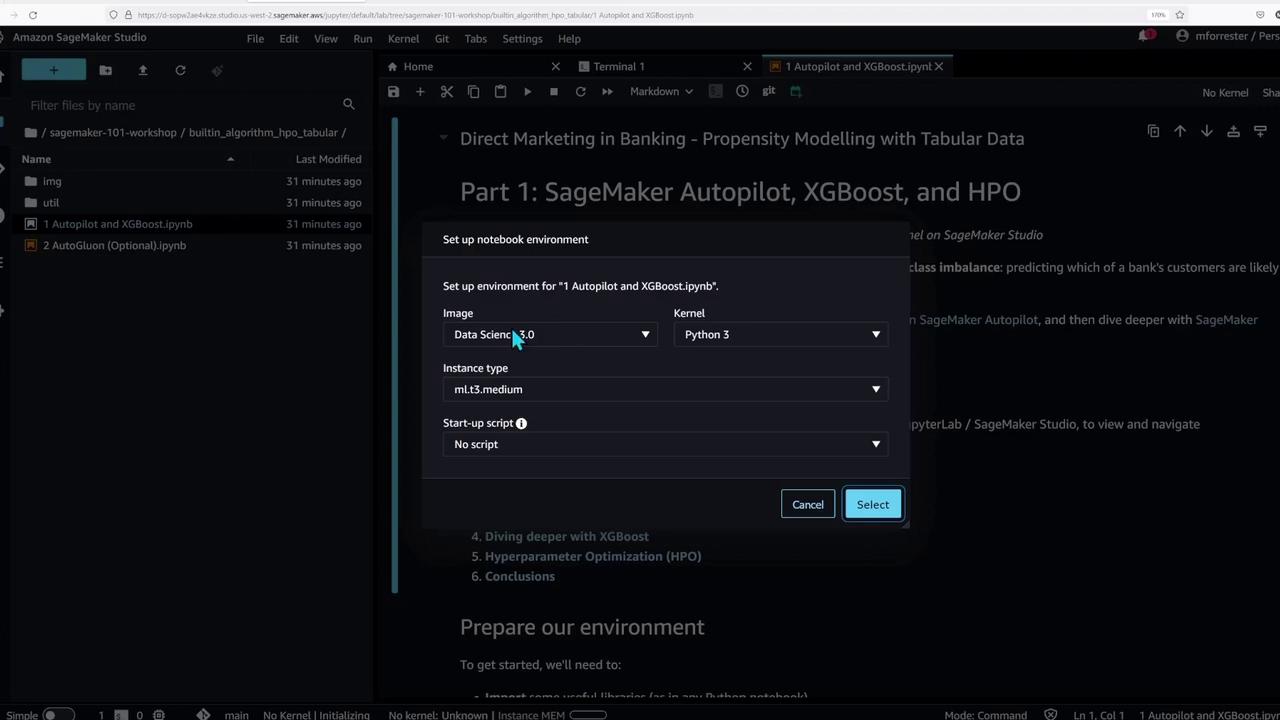The height and width of the screenshot is (720, 1280).
Task: Open the Kernel menu
Action: point(403,38)
